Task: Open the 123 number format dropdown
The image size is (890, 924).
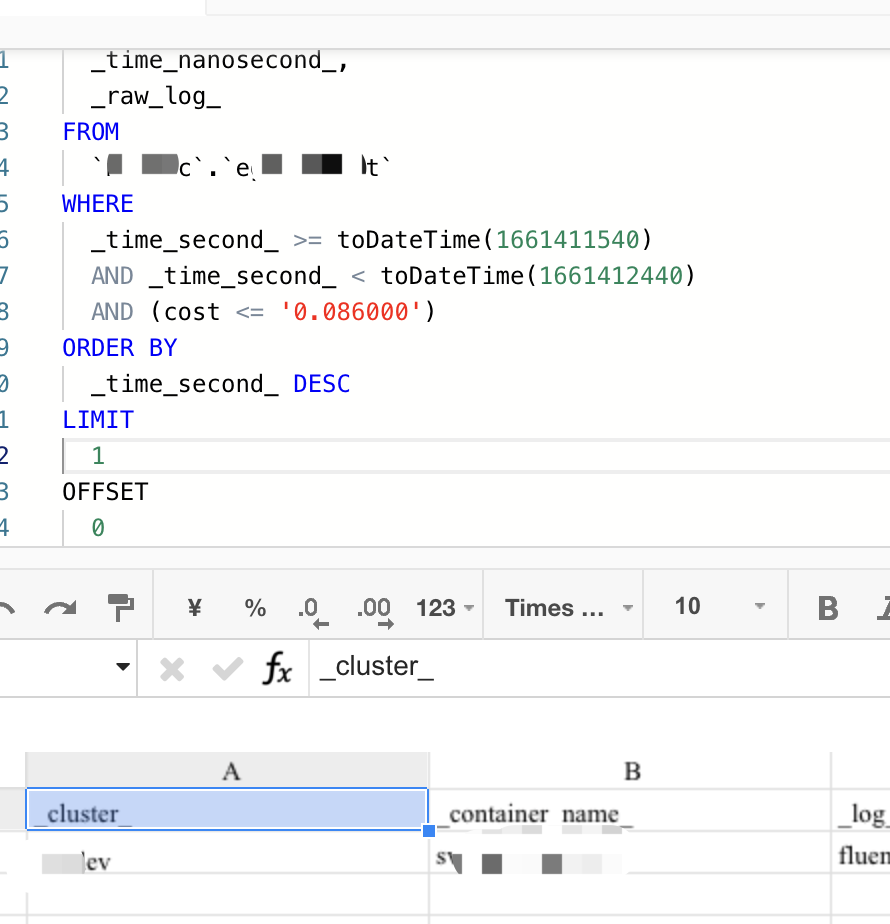Action: (445, 608)
